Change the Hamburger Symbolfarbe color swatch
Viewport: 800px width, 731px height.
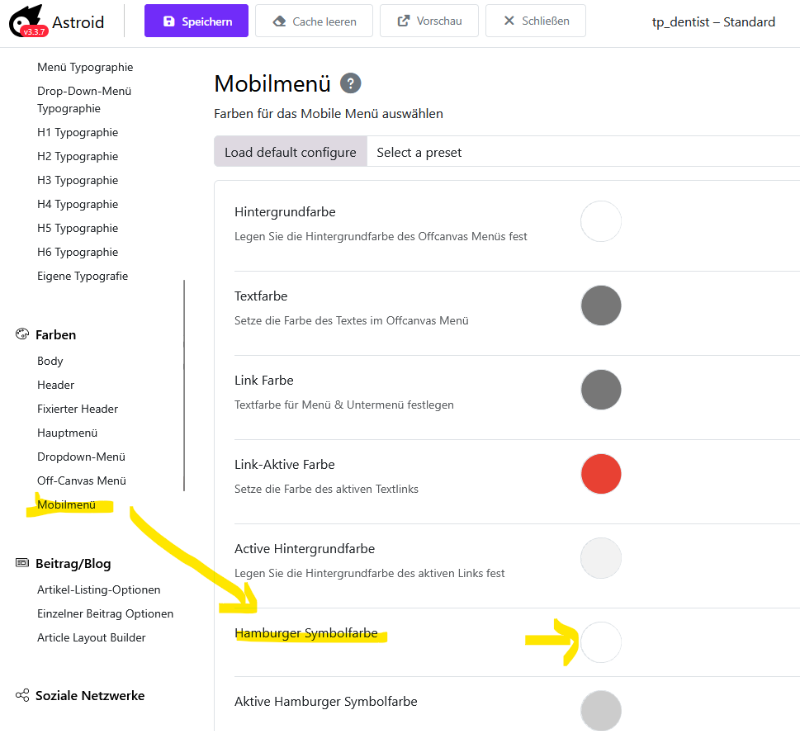[x=601, y=641]
